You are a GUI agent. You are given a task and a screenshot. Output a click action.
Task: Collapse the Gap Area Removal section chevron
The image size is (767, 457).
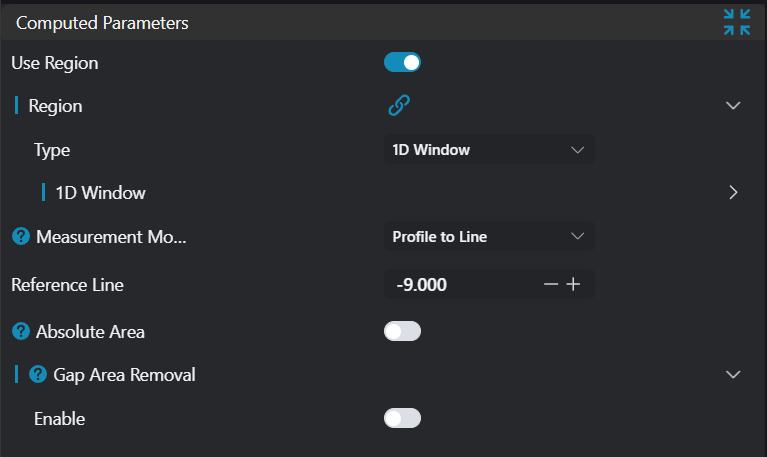pos(733,375)
